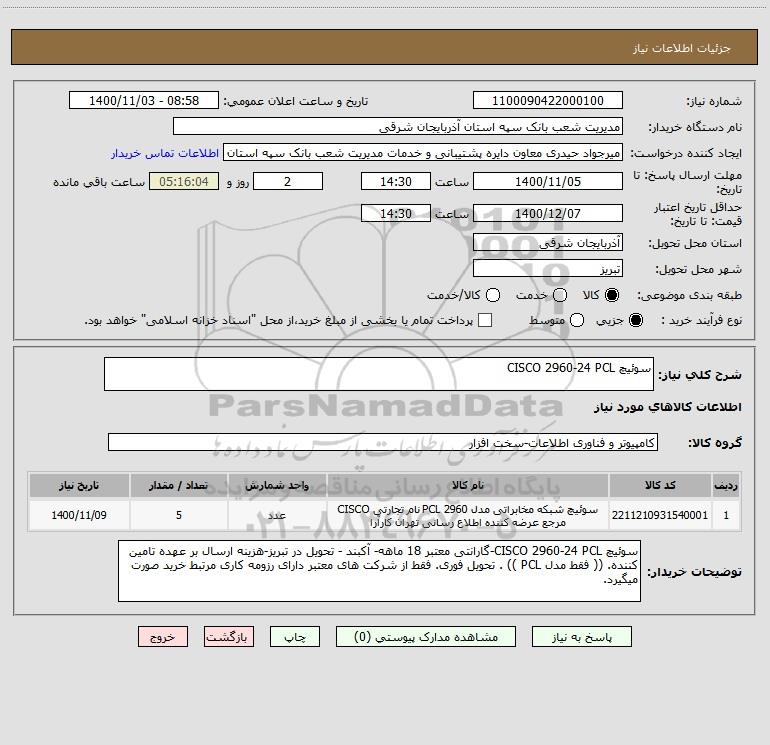The width and height of the screenshot is (770, 745).
Task: Click the price validity date 1400/12/07
Action: [548, 213]
